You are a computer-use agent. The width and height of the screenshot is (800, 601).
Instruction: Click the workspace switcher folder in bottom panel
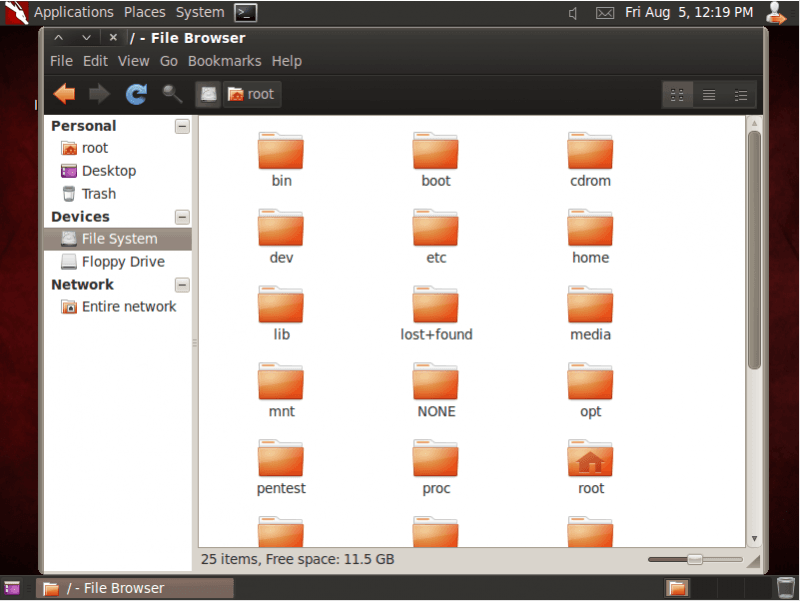tap(677, 588)
